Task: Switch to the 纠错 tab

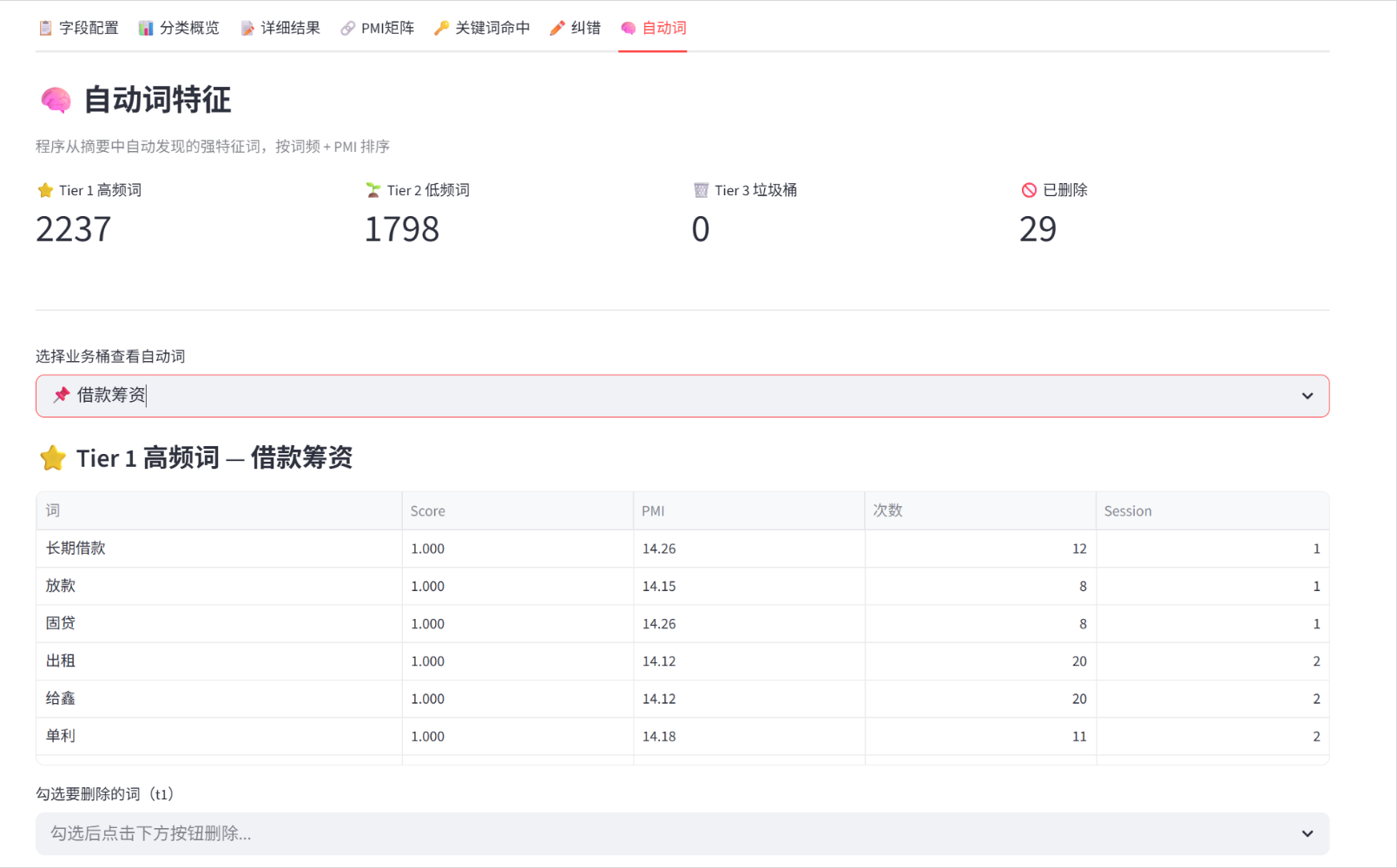Action: (x=575, y=28)
